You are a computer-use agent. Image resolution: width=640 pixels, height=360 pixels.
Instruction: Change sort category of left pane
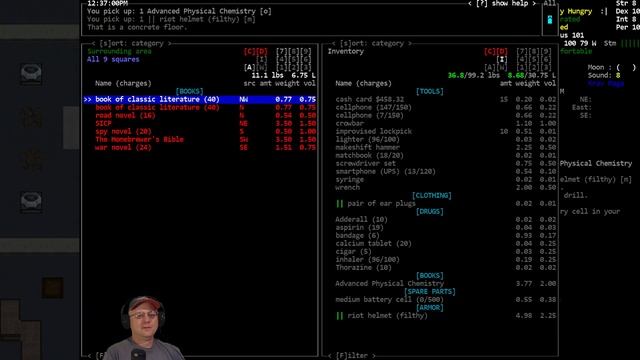click(131, 43)
